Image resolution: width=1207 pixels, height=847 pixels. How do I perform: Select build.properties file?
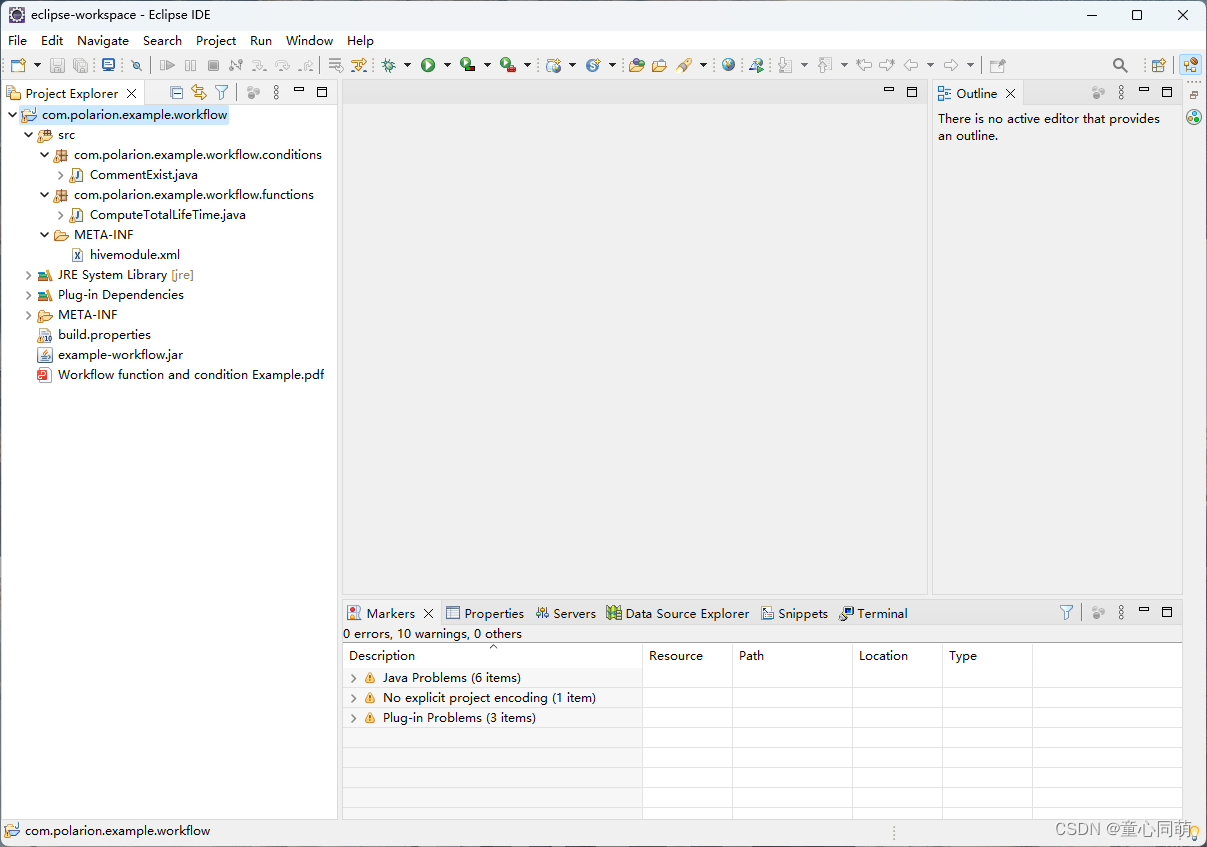pos(93,335)
